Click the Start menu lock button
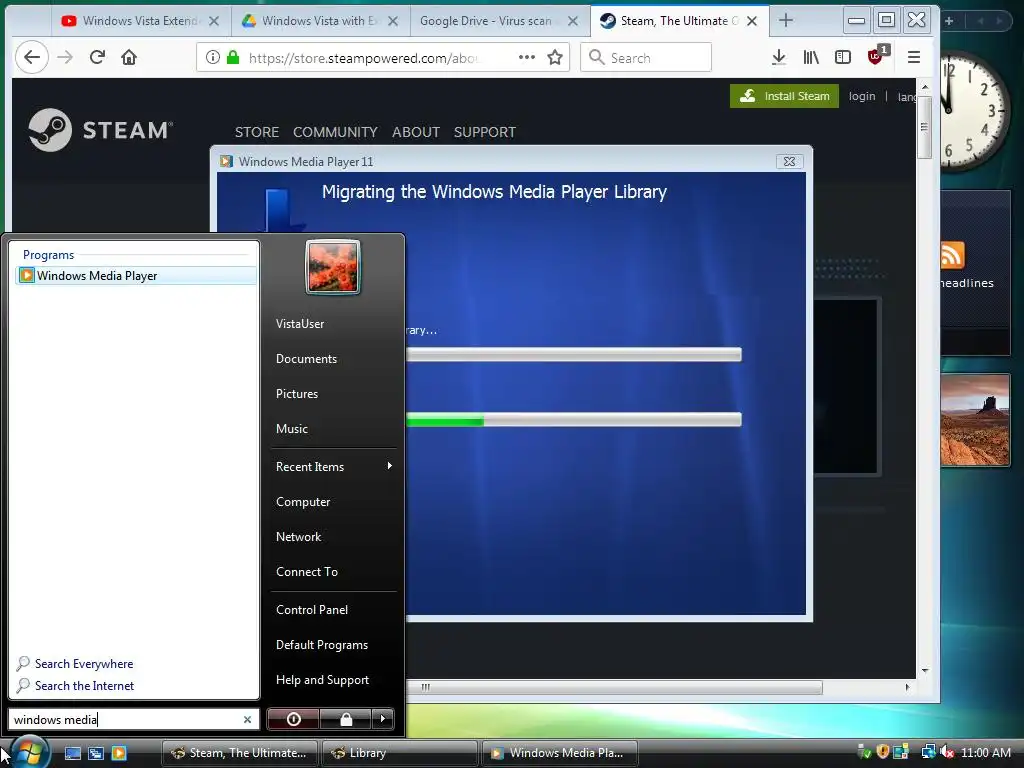The width and height of the screenshot is (1024, 768). pos(346,719)
